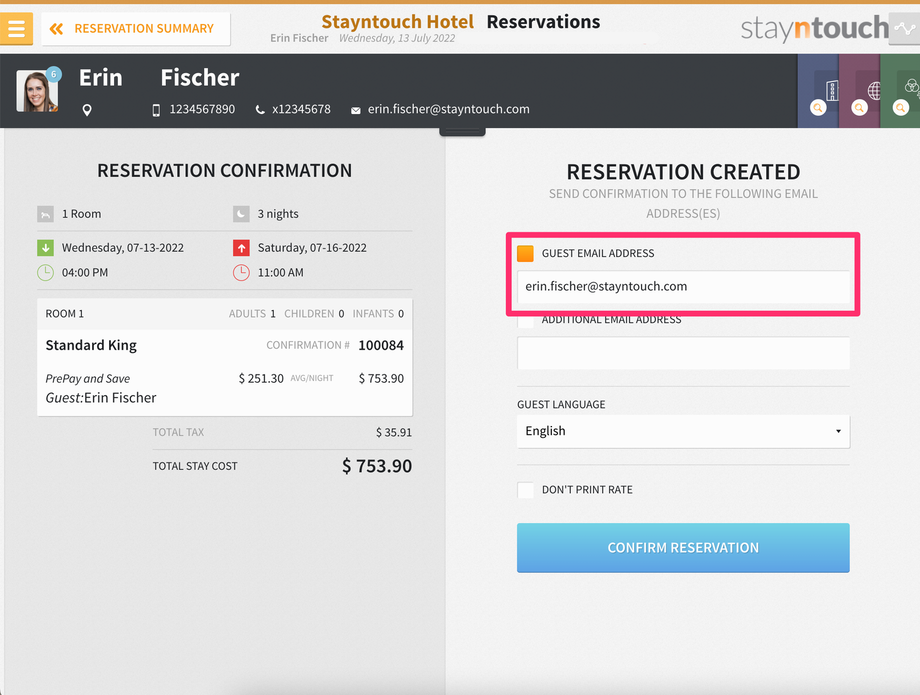The height and width of the screenshot is (695, 920).
Task: Click the red check-out clock icon
Action: [x=241, y=273]
